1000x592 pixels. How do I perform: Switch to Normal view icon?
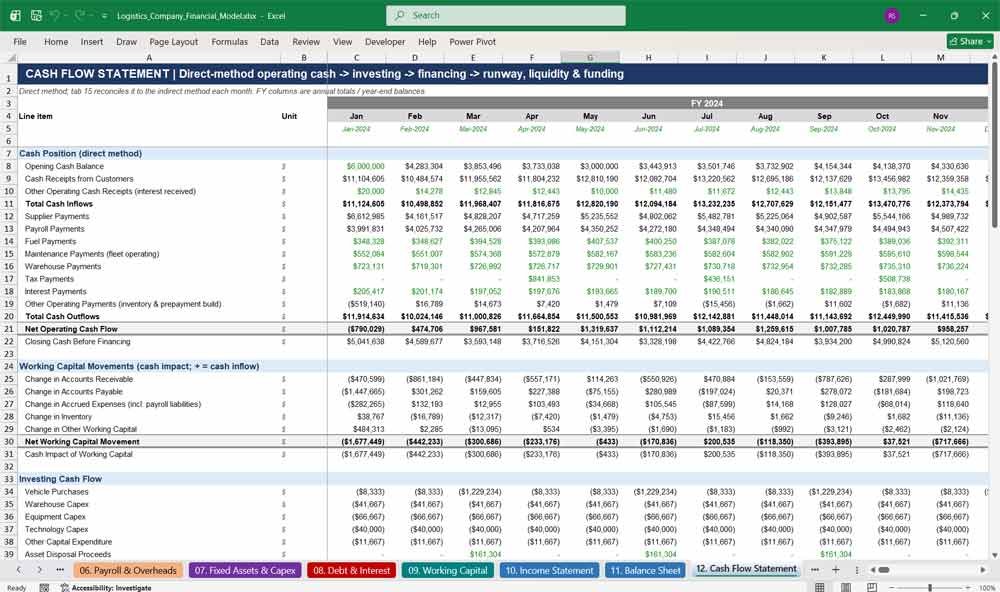tap(820, 587)
